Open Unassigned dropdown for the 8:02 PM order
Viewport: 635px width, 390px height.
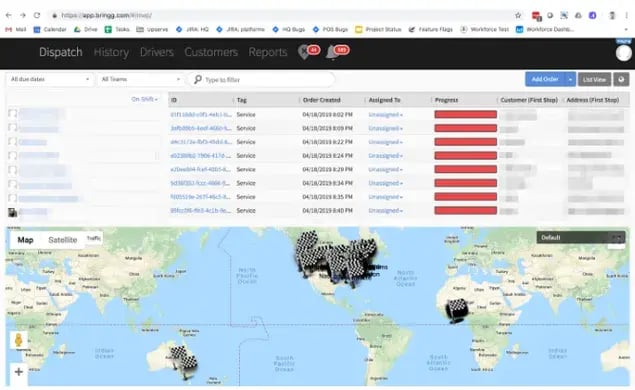tap(386, 115)
